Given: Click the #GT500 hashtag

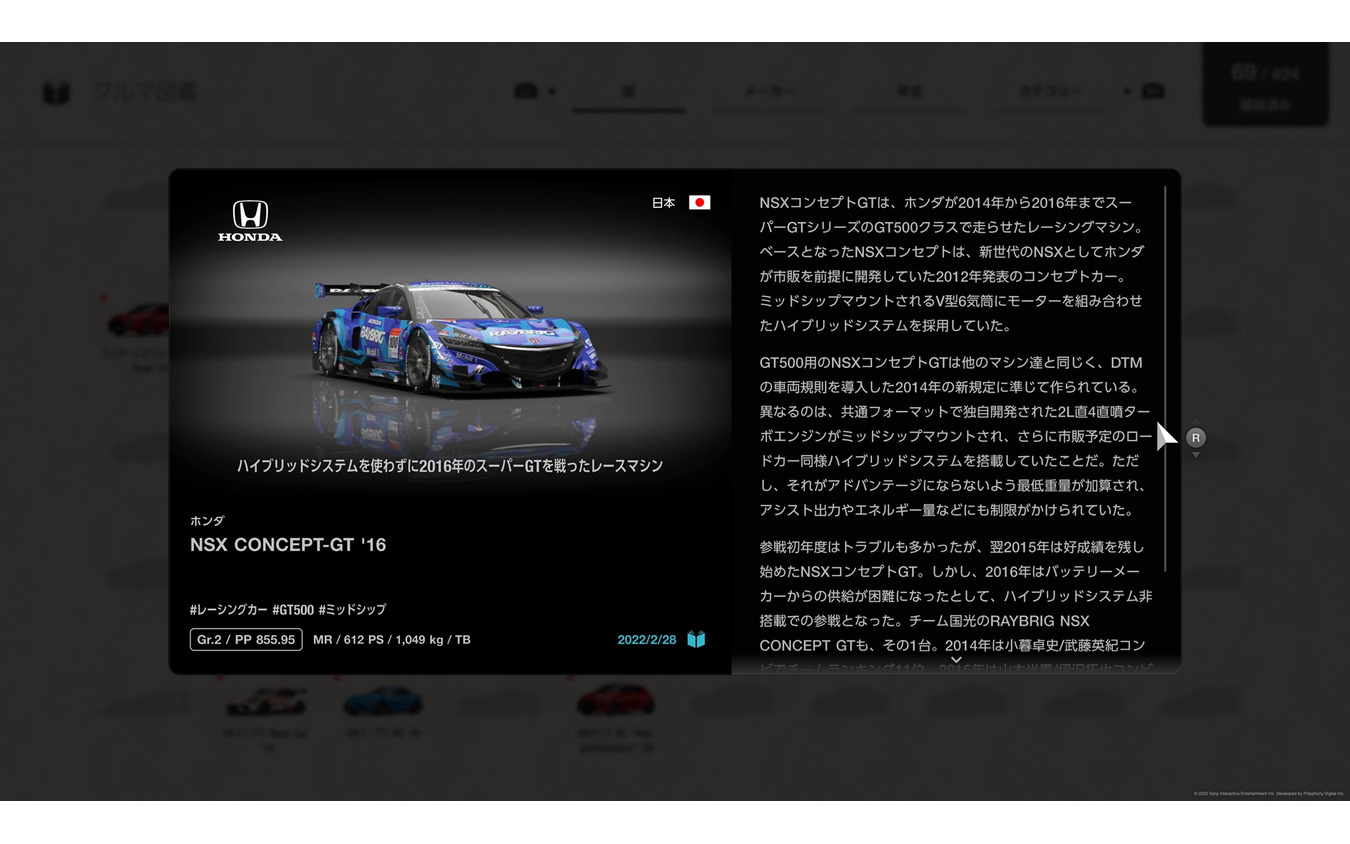Looking at the screenshot, I should [293, 609].
